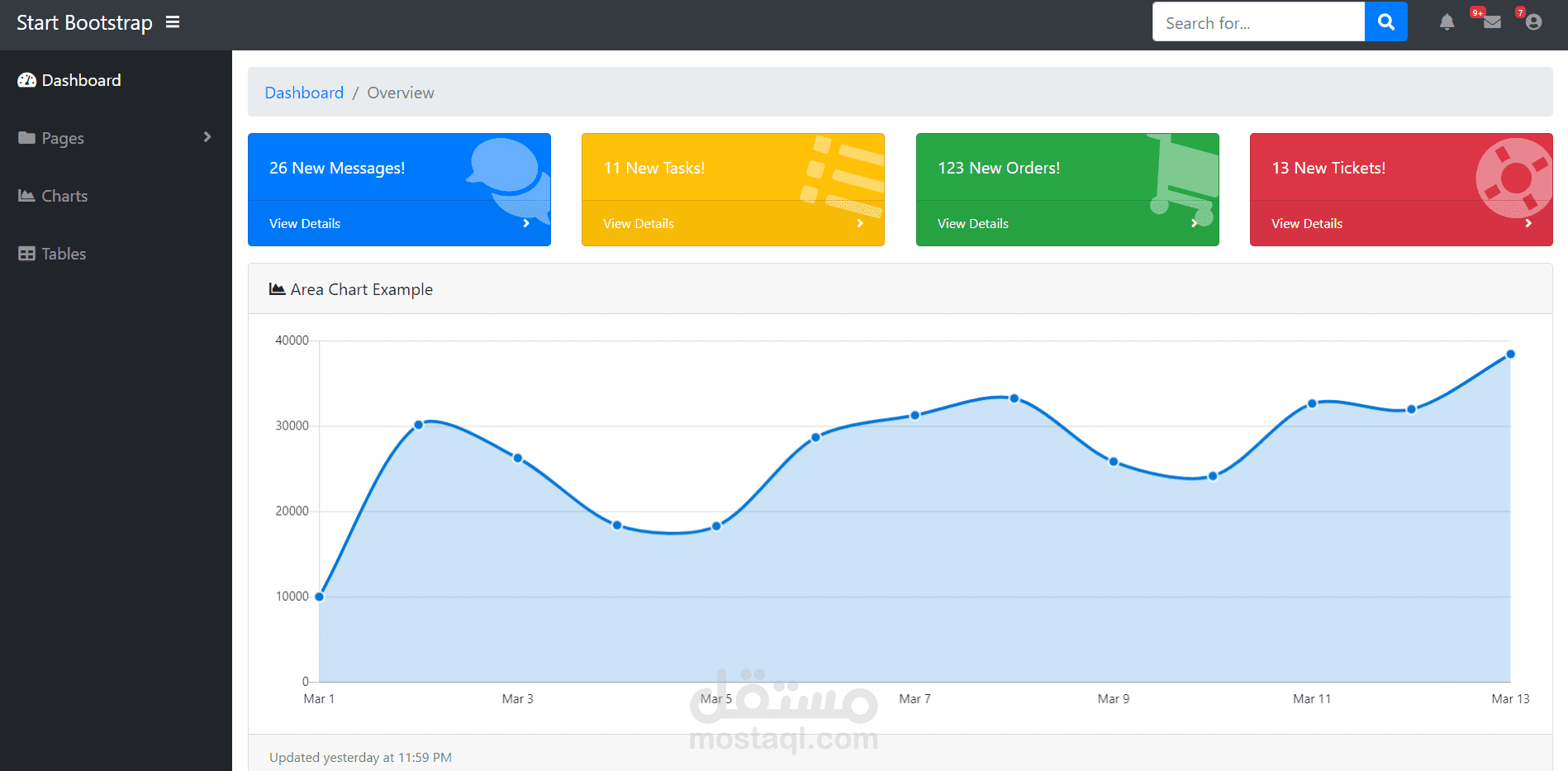Screen dimensions: 1568x771
Task: Click the chart icon beside Charts in sidebar
Action: click(x=26, y=195)
